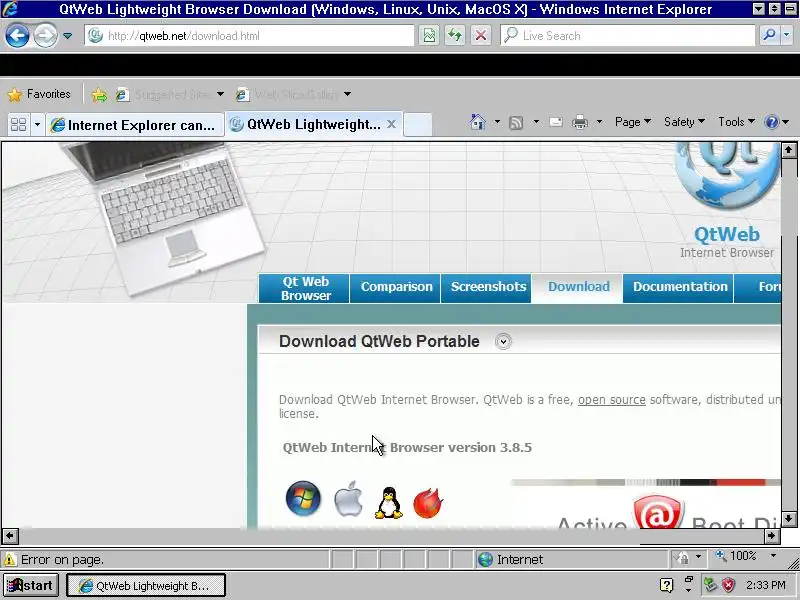
Task: Open the feeds dropdown arrow
Action: [536, 122]
